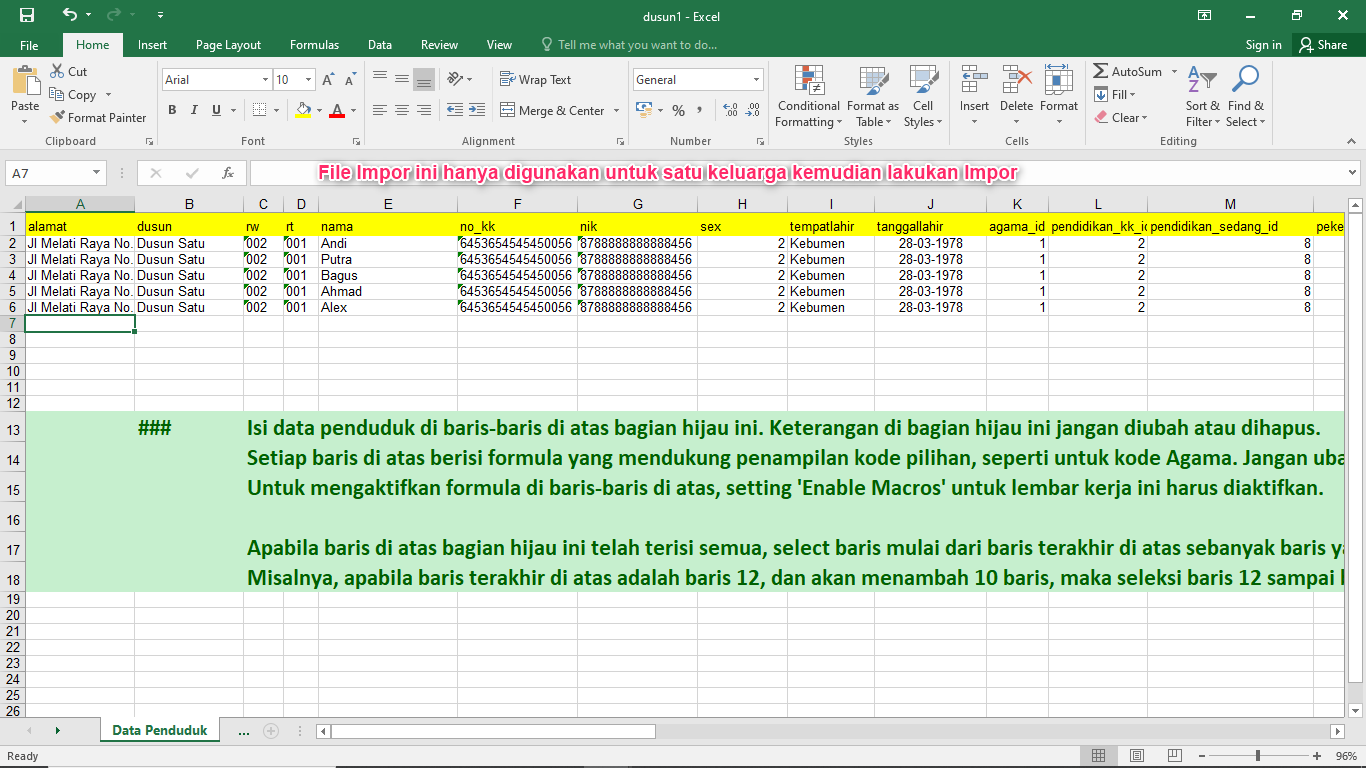Viewport: 1366px width, 768px height.
Task: Select column header F
Action: (517, 204)
